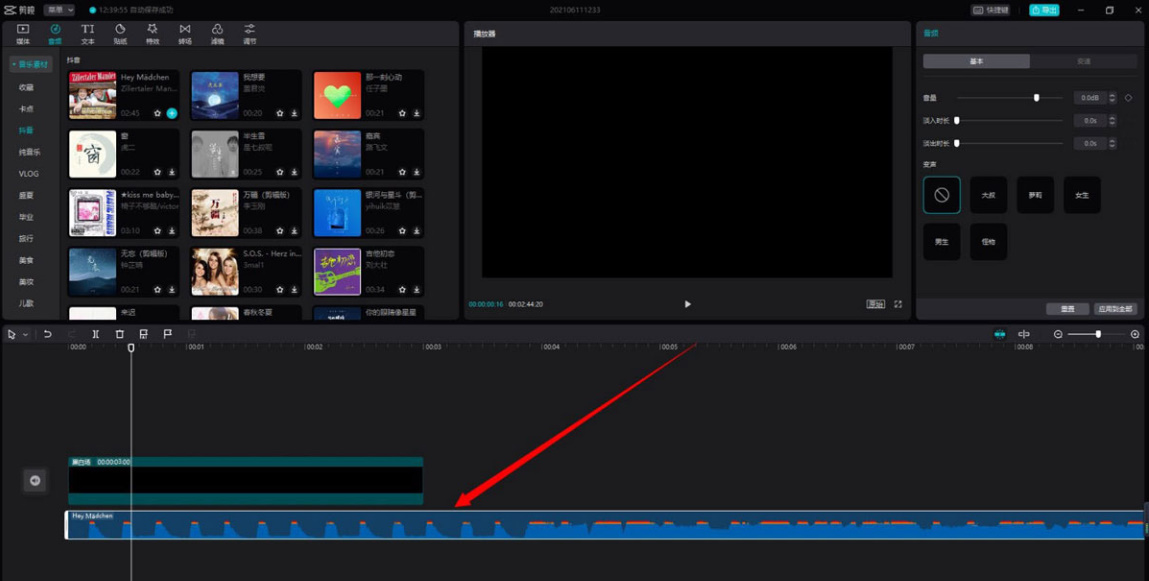This screenshot has width=1149, height=581.
Task: Click the delete trash icon in timeline toolbar
Action: tap(120, 334)
